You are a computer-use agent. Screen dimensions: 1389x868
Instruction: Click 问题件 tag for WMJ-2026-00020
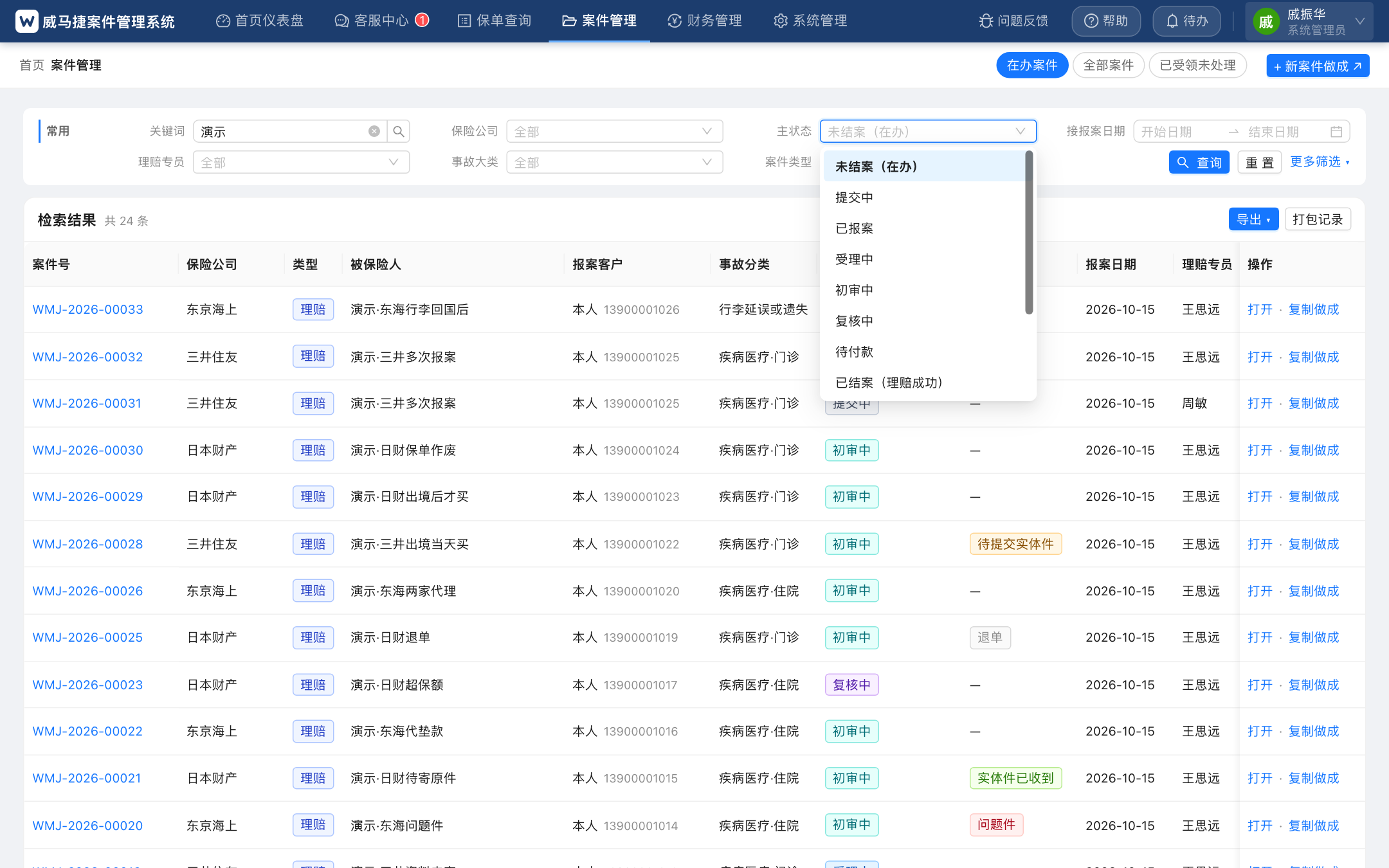point(996,825)
